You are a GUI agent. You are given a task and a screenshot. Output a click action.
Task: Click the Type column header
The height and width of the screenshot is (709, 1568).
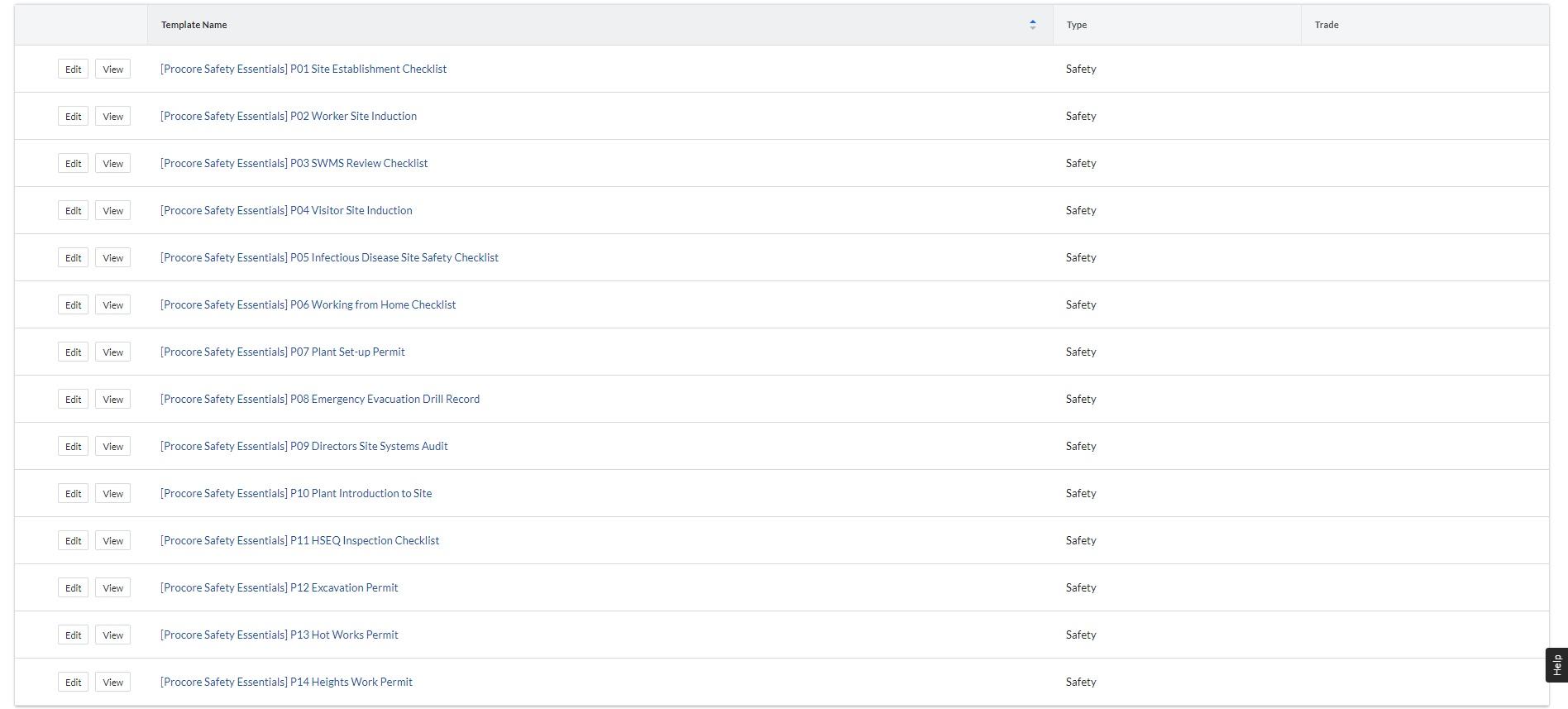coord(1076,25)
